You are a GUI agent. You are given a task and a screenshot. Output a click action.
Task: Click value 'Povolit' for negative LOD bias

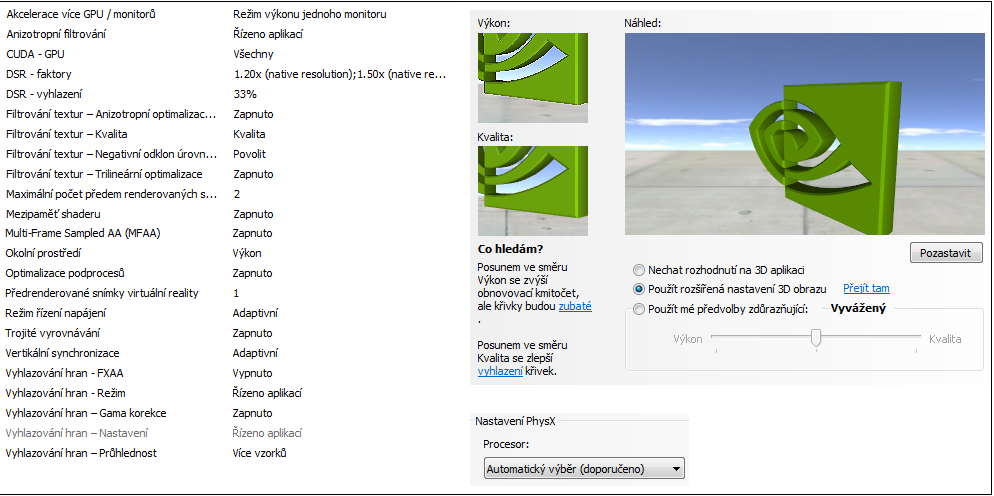(250, 154)
